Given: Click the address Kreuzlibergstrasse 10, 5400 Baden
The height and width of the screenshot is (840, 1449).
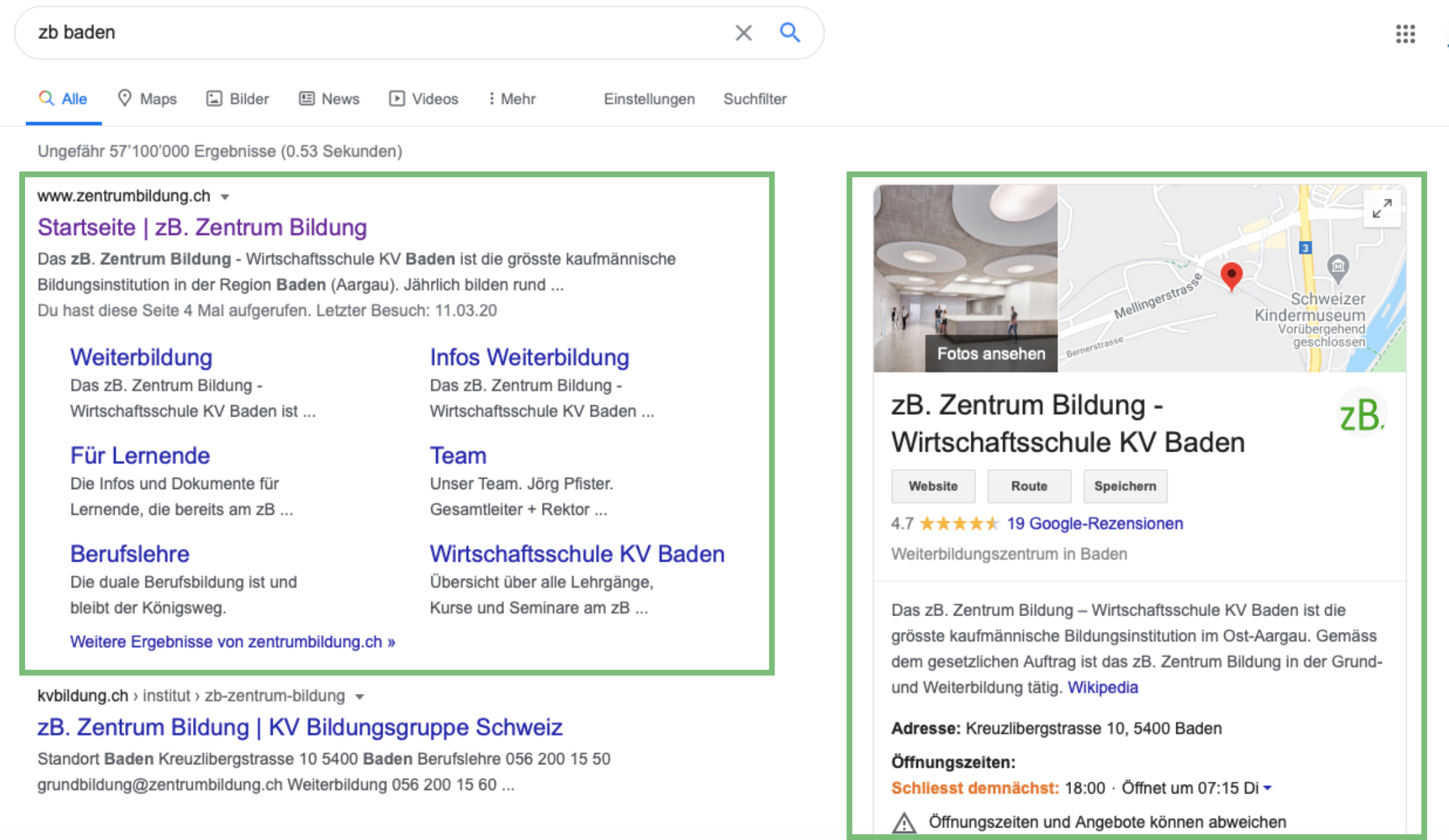Looking at the screenshot, I should (1093, 729).
